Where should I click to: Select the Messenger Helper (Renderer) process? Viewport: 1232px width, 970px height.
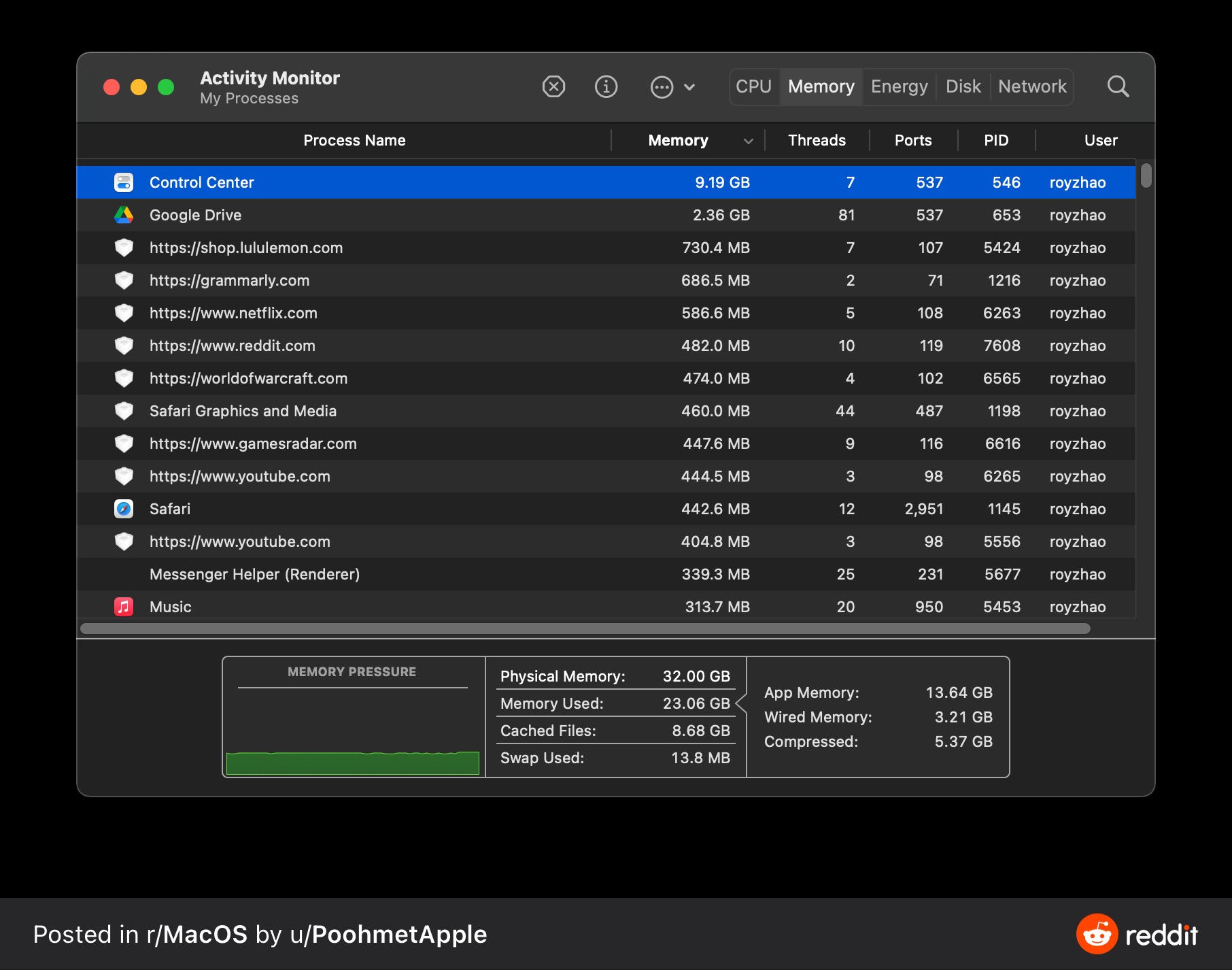coord(254,574)
